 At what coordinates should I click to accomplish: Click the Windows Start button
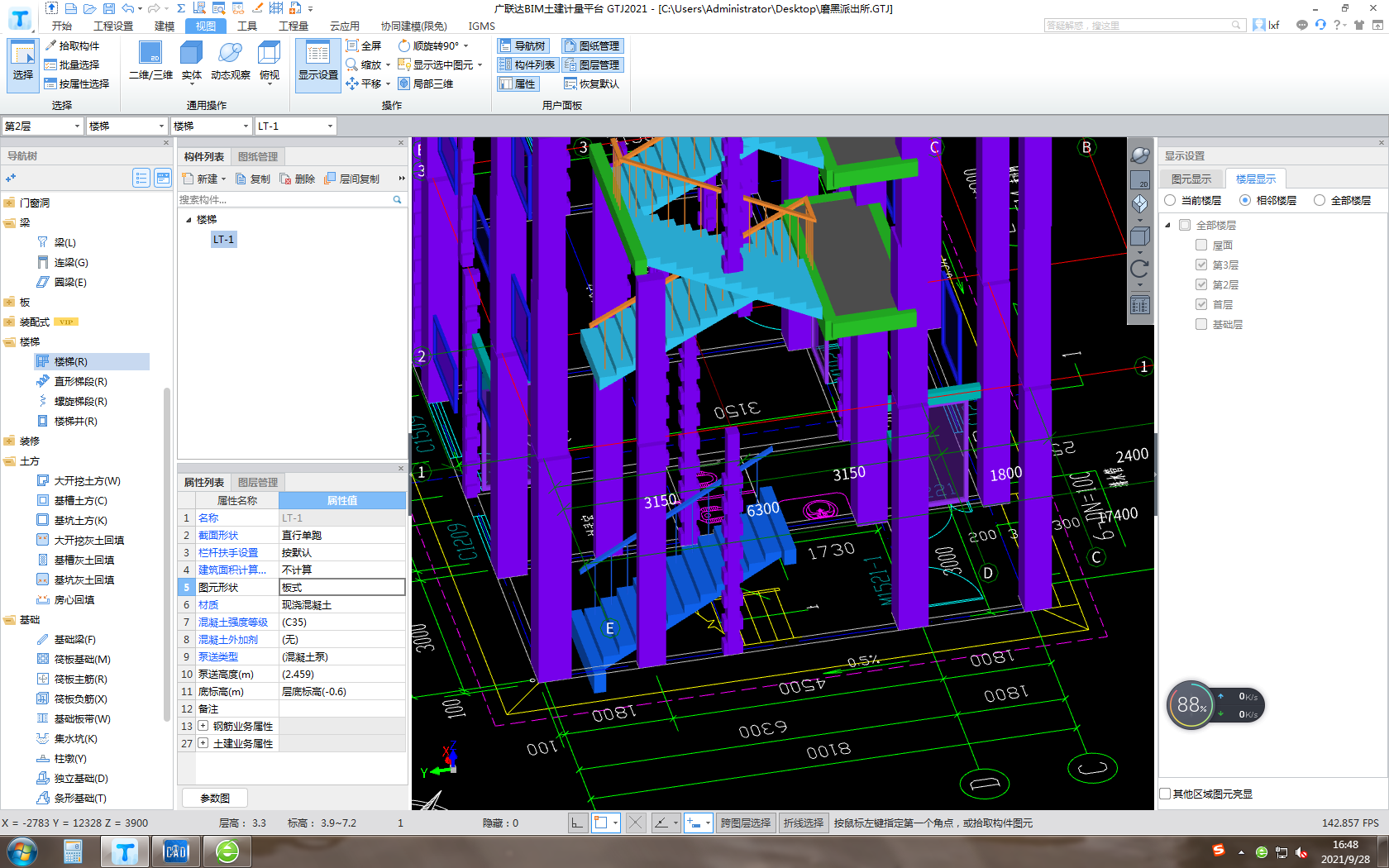22,851
